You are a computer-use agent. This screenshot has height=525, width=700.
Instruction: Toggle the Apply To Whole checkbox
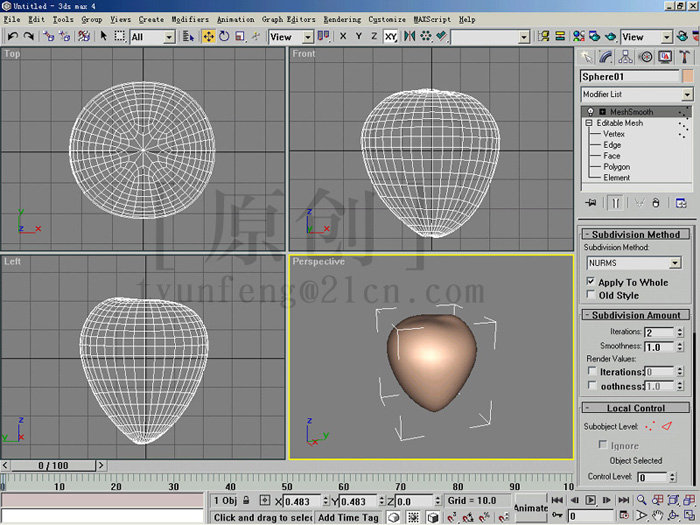pyautogui.click(x=591, y=281)
